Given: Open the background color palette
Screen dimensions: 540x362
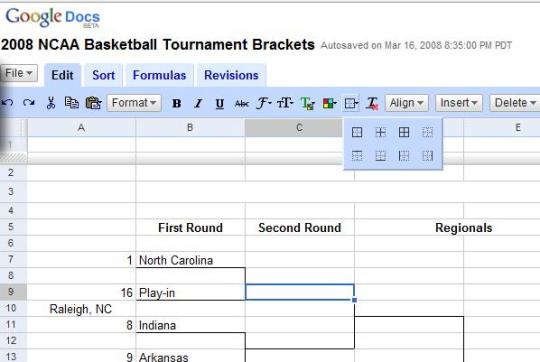Looking at the screenshot, I should (329, 103).
